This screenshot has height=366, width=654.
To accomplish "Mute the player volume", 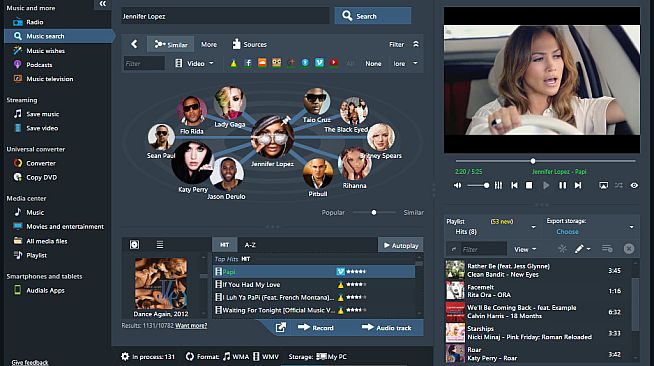I will pos(458,186).
